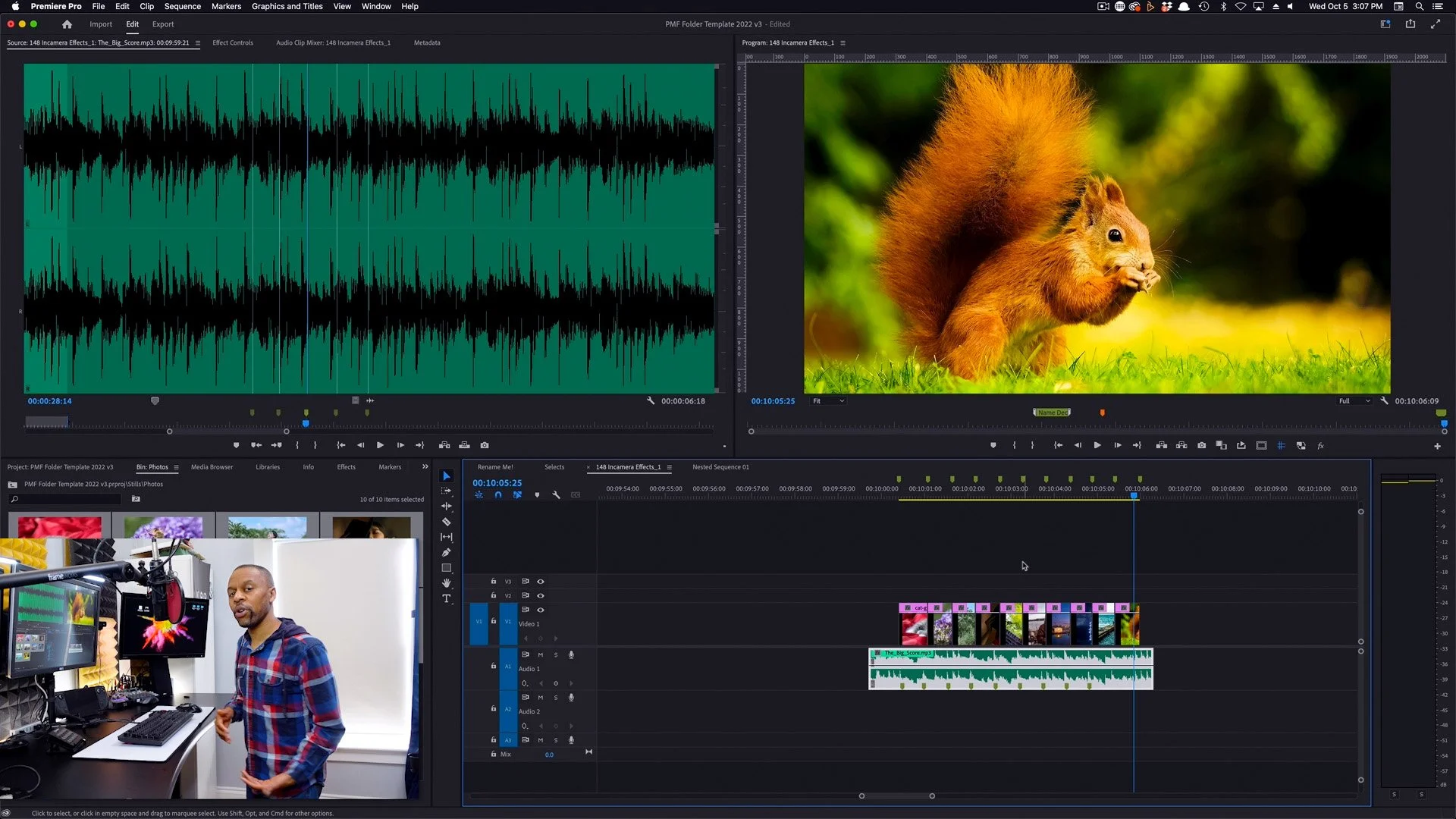Add marker in Program monitor
This screenshot has height=819, width=1456.
pos(993,446)
